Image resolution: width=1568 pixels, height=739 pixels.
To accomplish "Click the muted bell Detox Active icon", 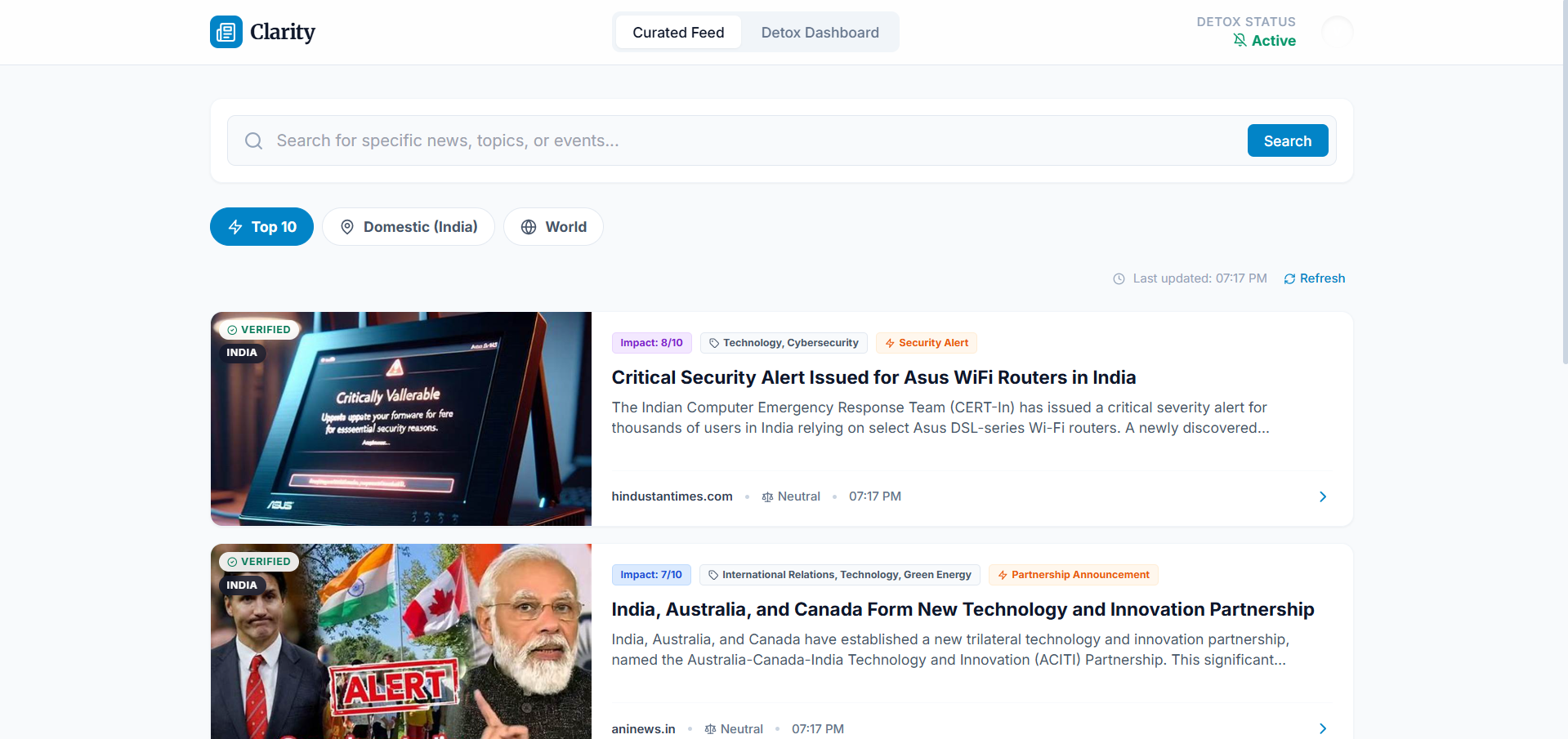I will pos(1240,41).
